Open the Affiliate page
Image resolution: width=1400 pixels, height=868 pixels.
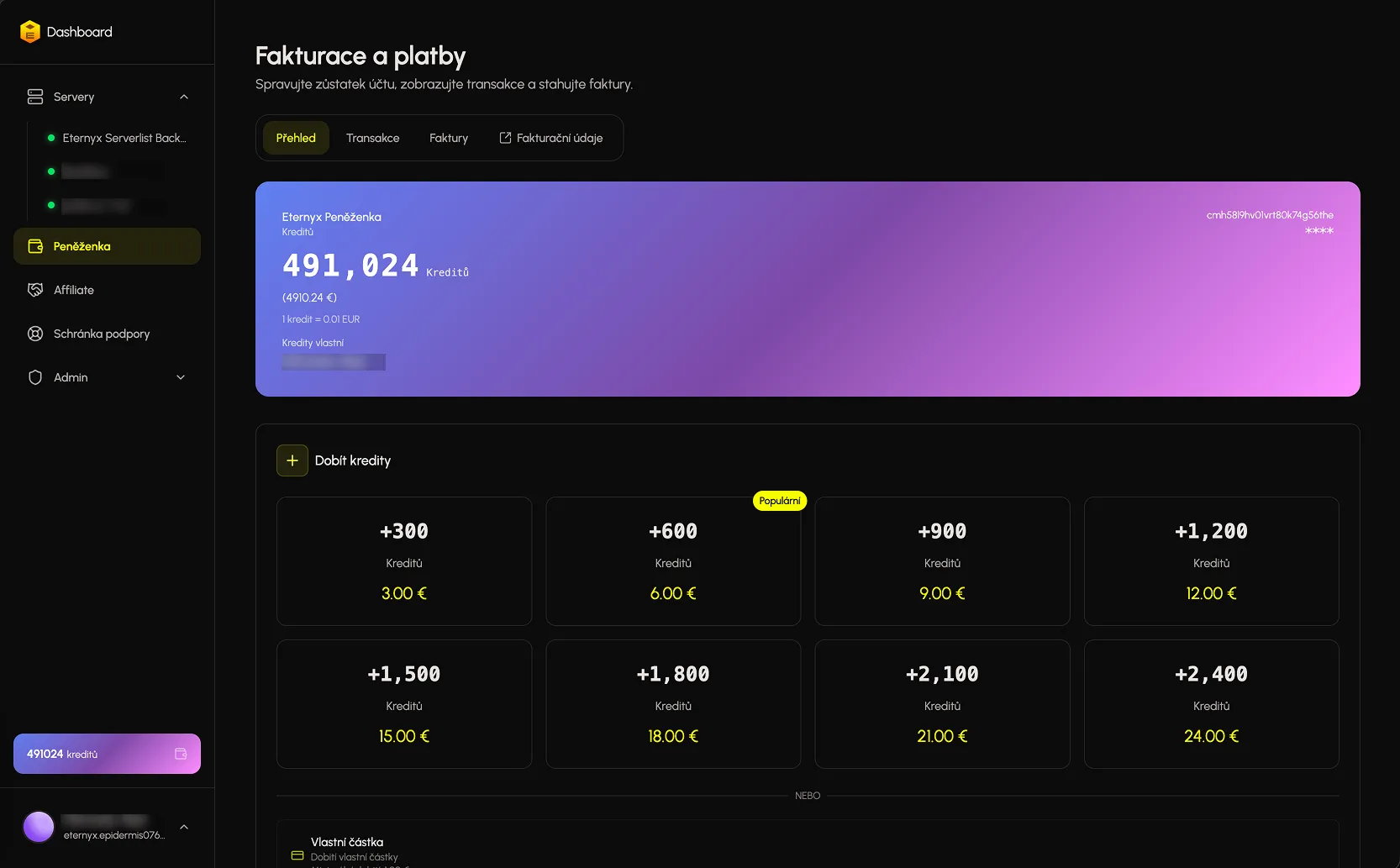click(107, 290)
